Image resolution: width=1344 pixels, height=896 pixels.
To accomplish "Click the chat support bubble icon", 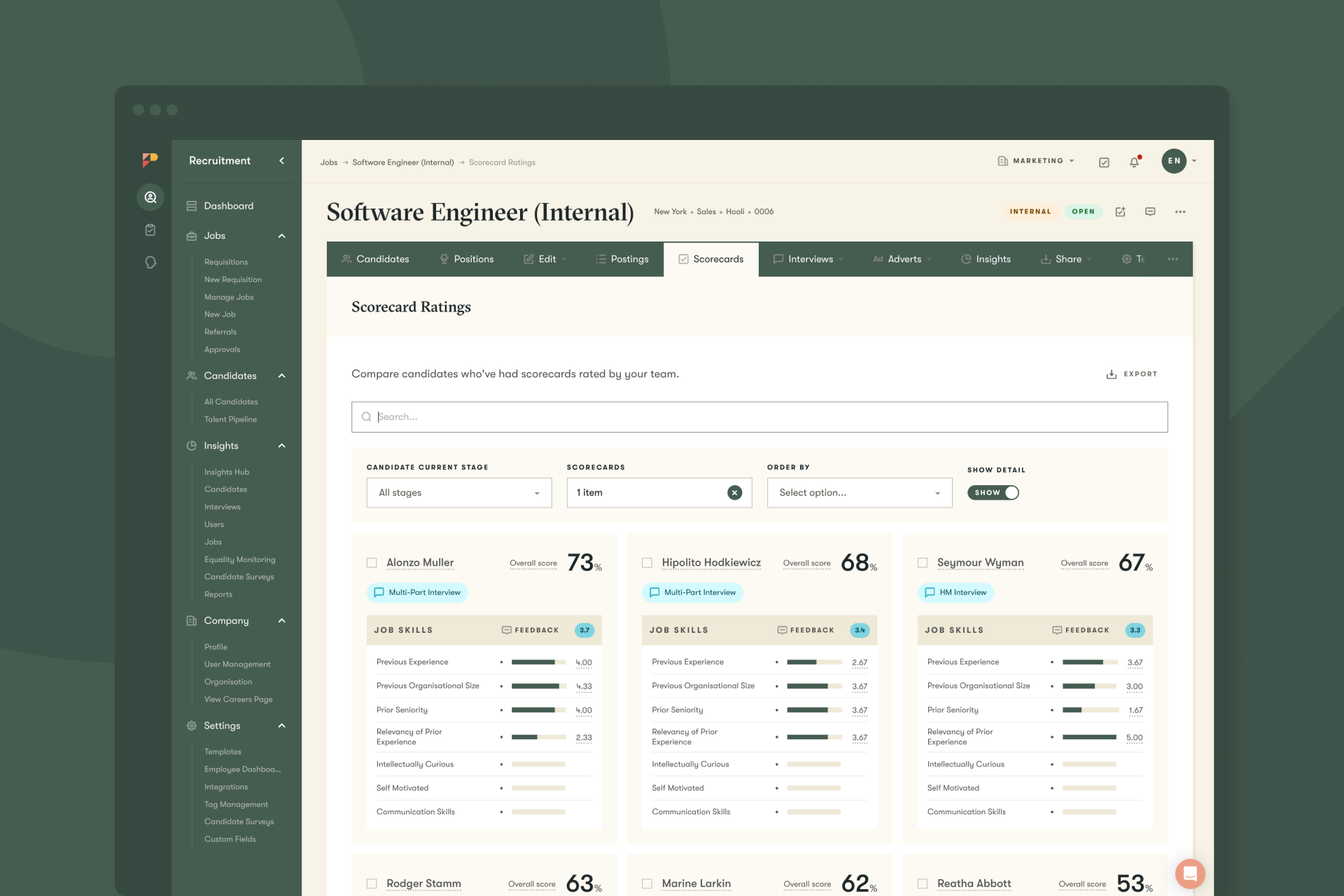I will [x=1189, y=873].
